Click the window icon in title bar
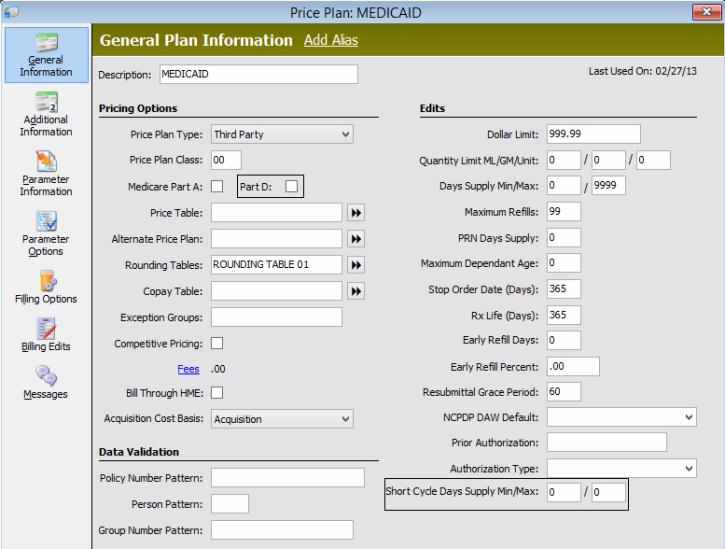This screenshot has height=549, width=725. [x=11, y=12]
